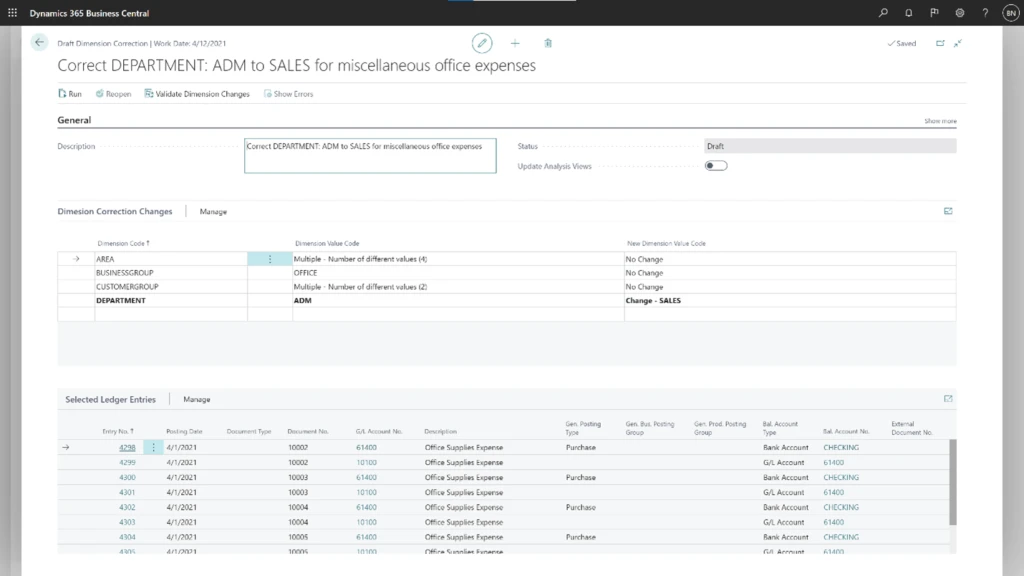
Task: Open row options for entry 4298
Action: click(x=153, y=448)
